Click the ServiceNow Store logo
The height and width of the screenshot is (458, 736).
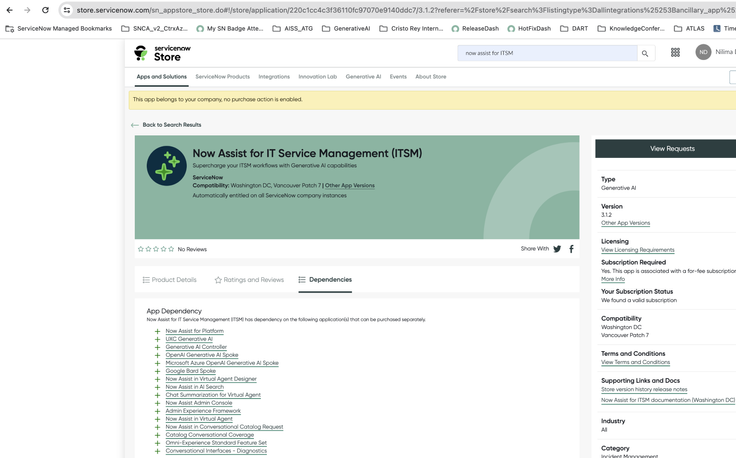tap(162, 53)
